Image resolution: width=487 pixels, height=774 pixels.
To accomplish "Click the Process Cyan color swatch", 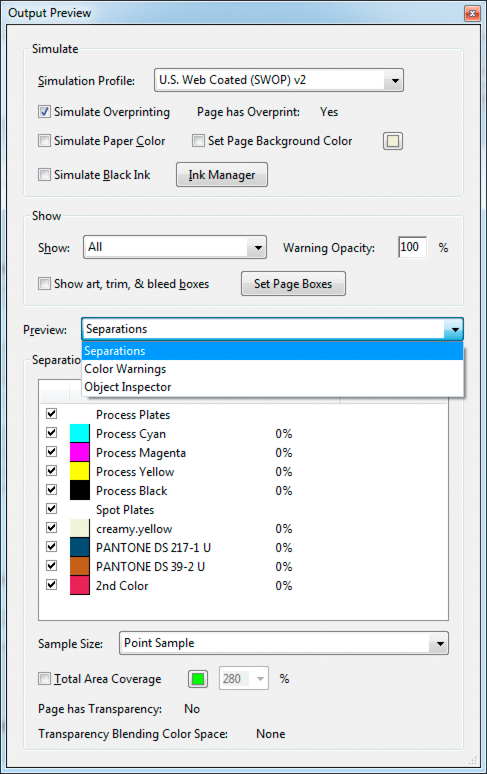I will (79, 433).
